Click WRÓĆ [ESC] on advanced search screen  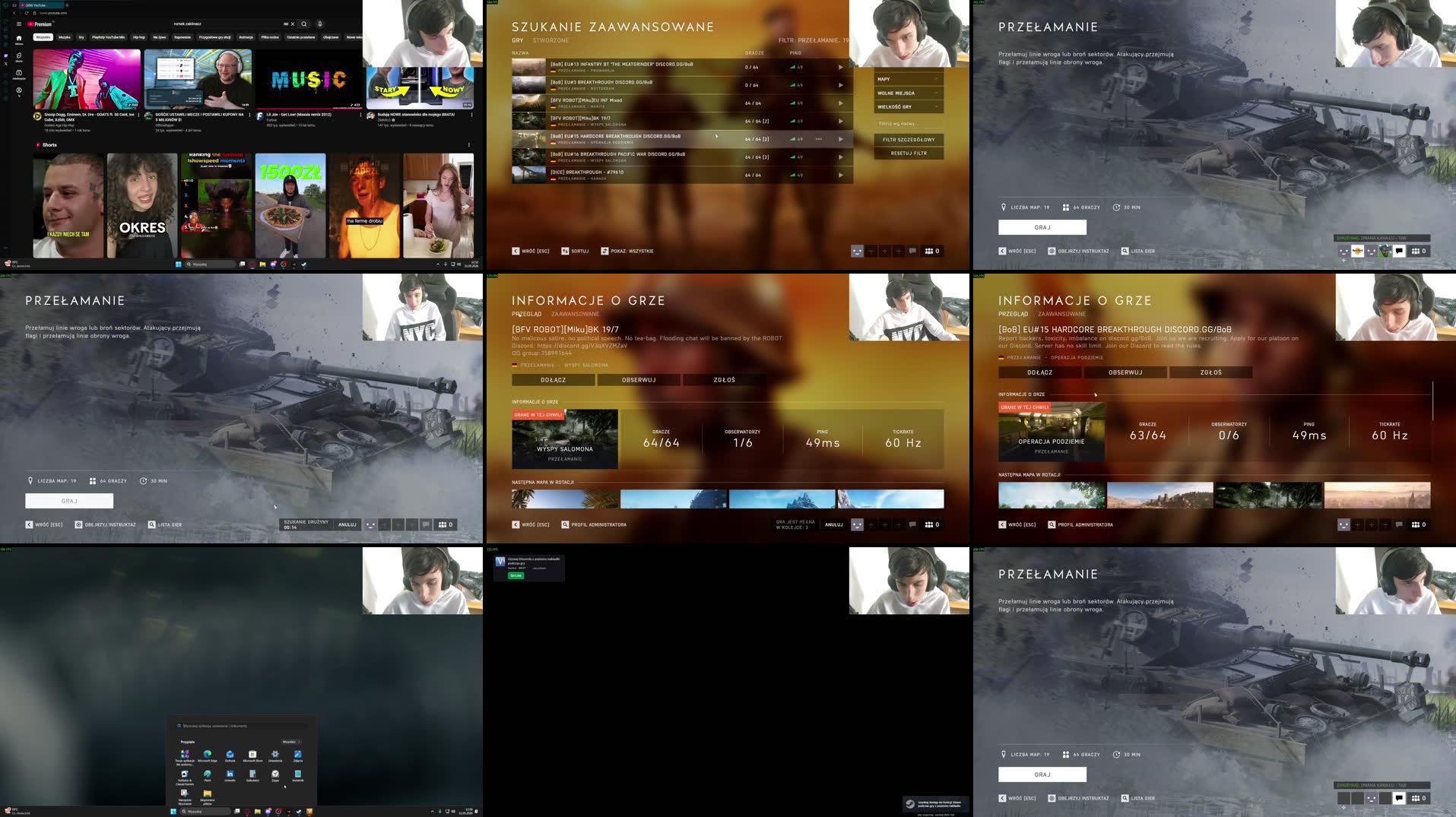tap(530, 251)
